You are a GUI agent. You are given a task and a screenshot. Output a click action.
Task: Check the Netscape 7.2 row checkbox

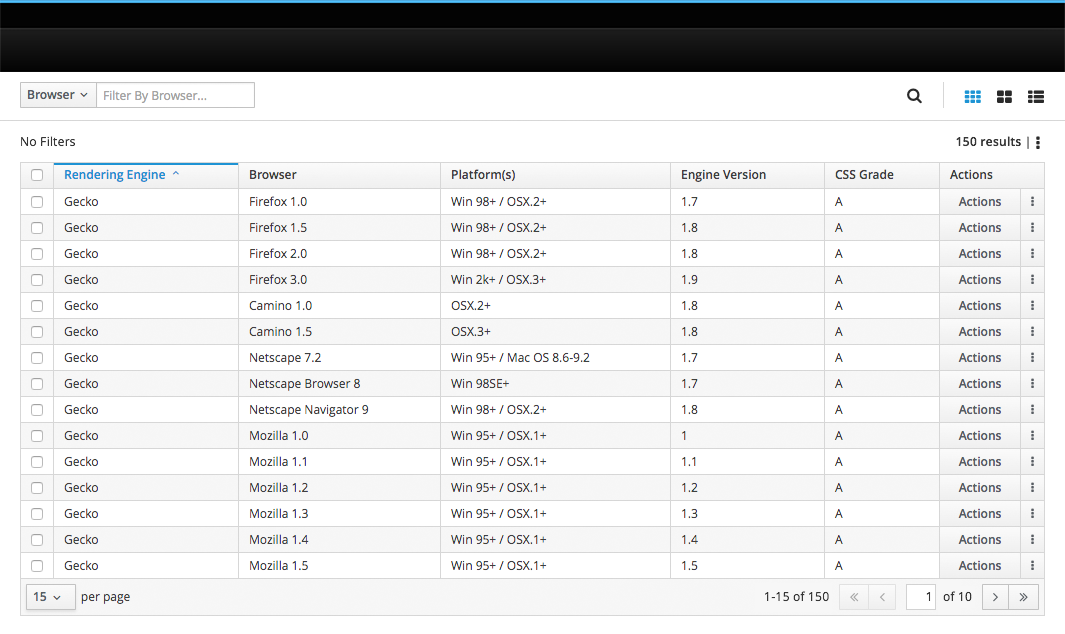point(37,357)
